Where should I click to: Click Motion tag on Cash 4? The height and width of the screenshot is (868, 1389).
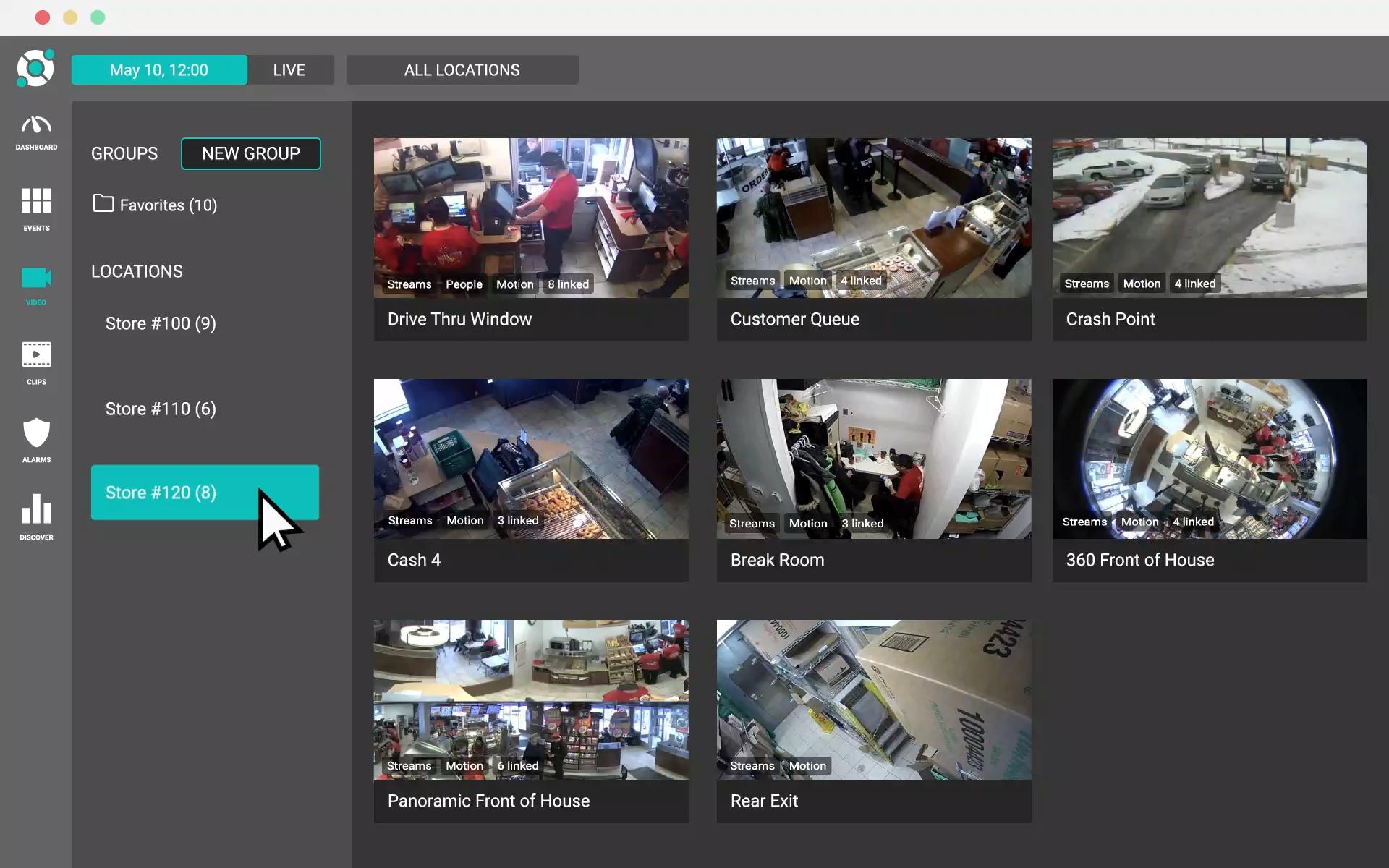click(464, 520)
